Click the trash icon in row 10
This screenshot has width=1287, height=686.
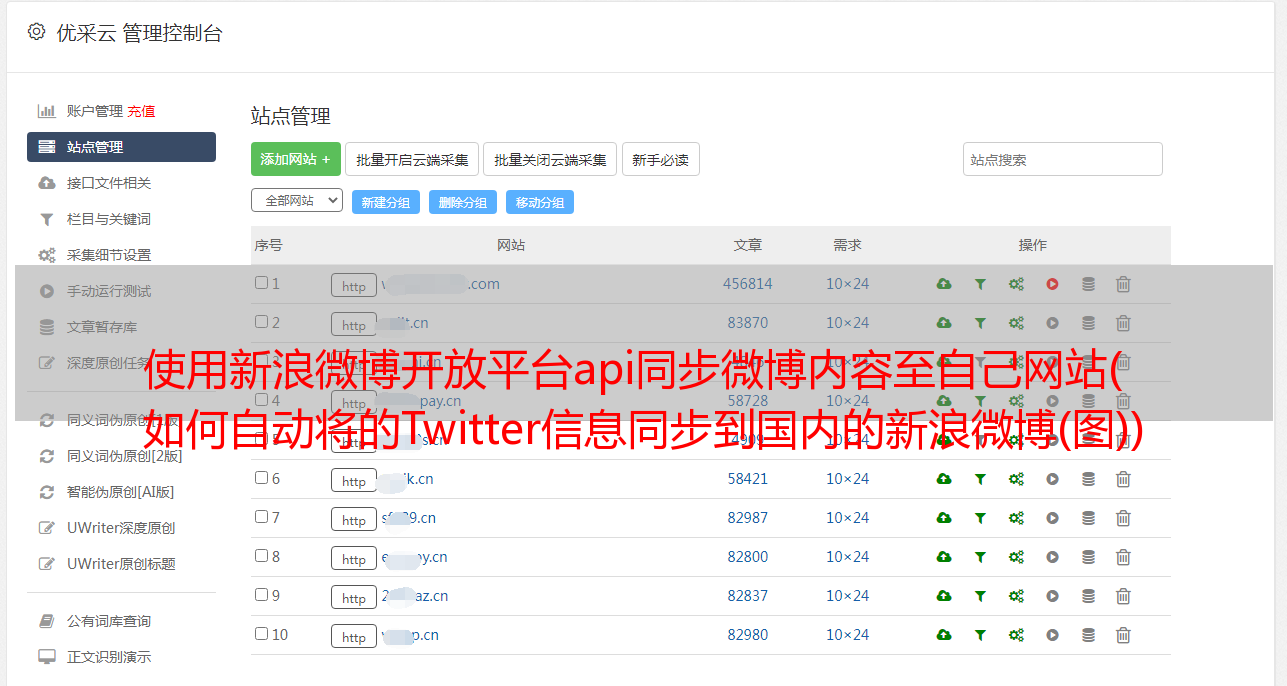pos(1123,635)
